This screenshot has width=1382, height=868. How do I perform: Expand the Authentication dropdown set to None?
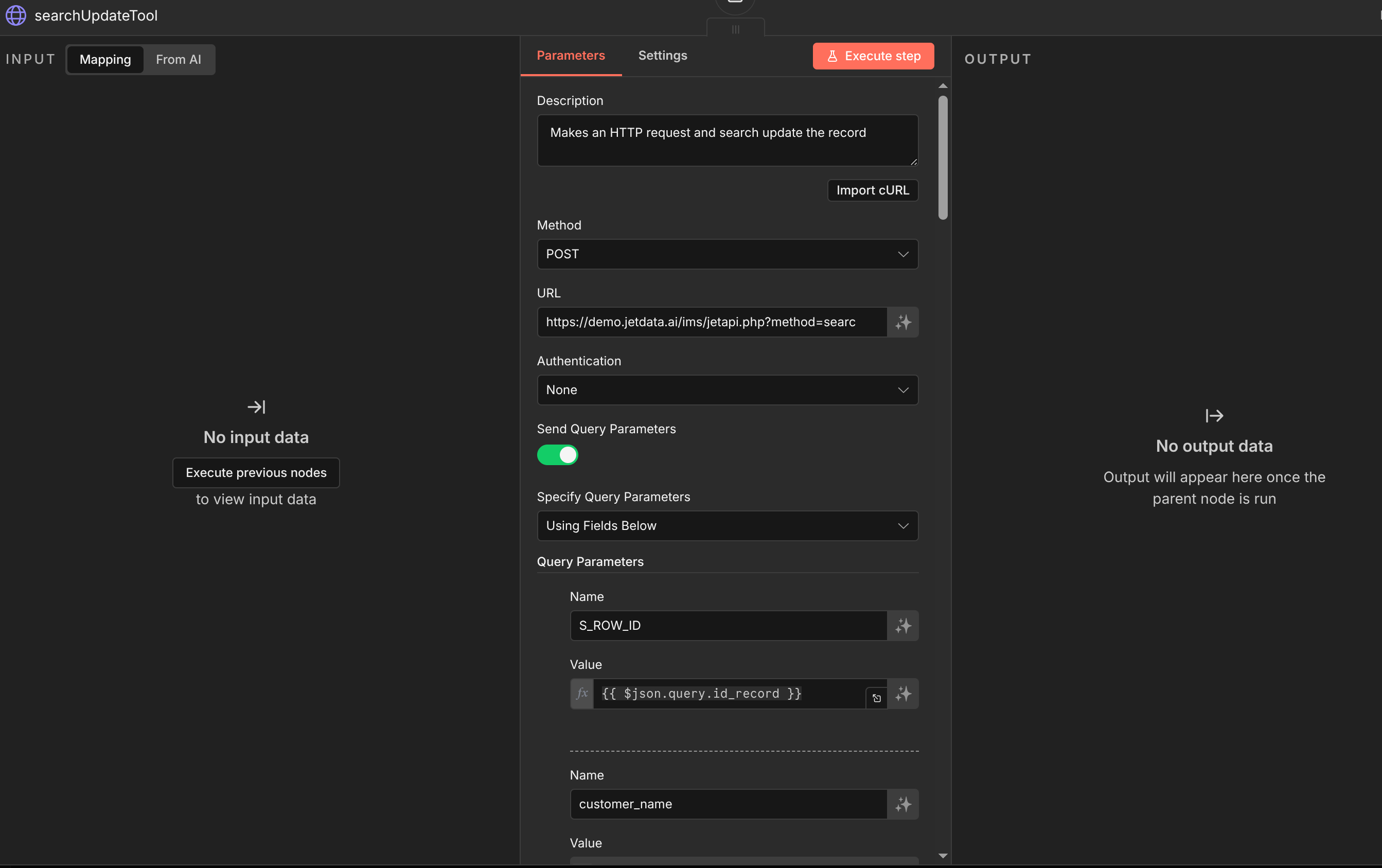point(727,391)
